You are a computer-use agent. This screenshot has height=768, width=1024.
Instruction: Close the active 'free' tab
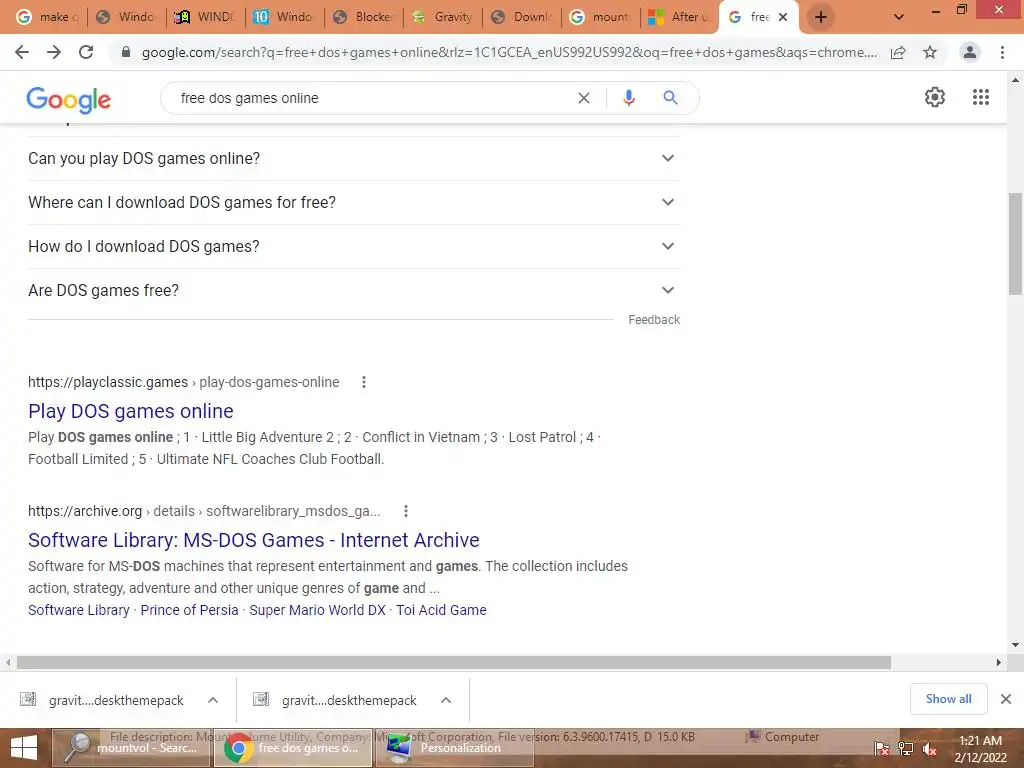click(x=783, y=17)
